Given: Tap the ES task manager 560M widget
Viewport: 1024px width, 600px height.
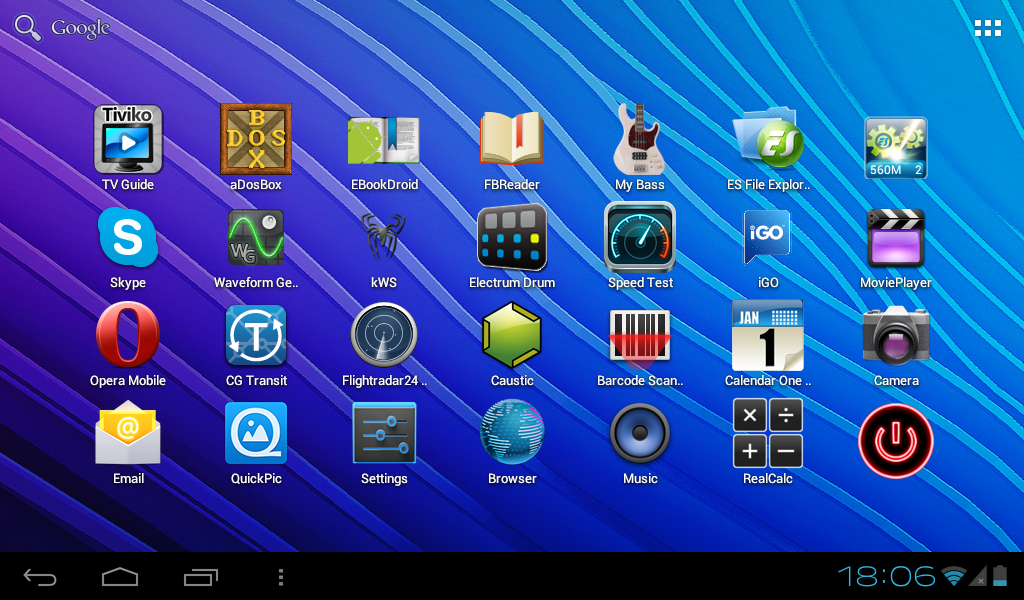Looking at the screenshot, I should (896, 148).
